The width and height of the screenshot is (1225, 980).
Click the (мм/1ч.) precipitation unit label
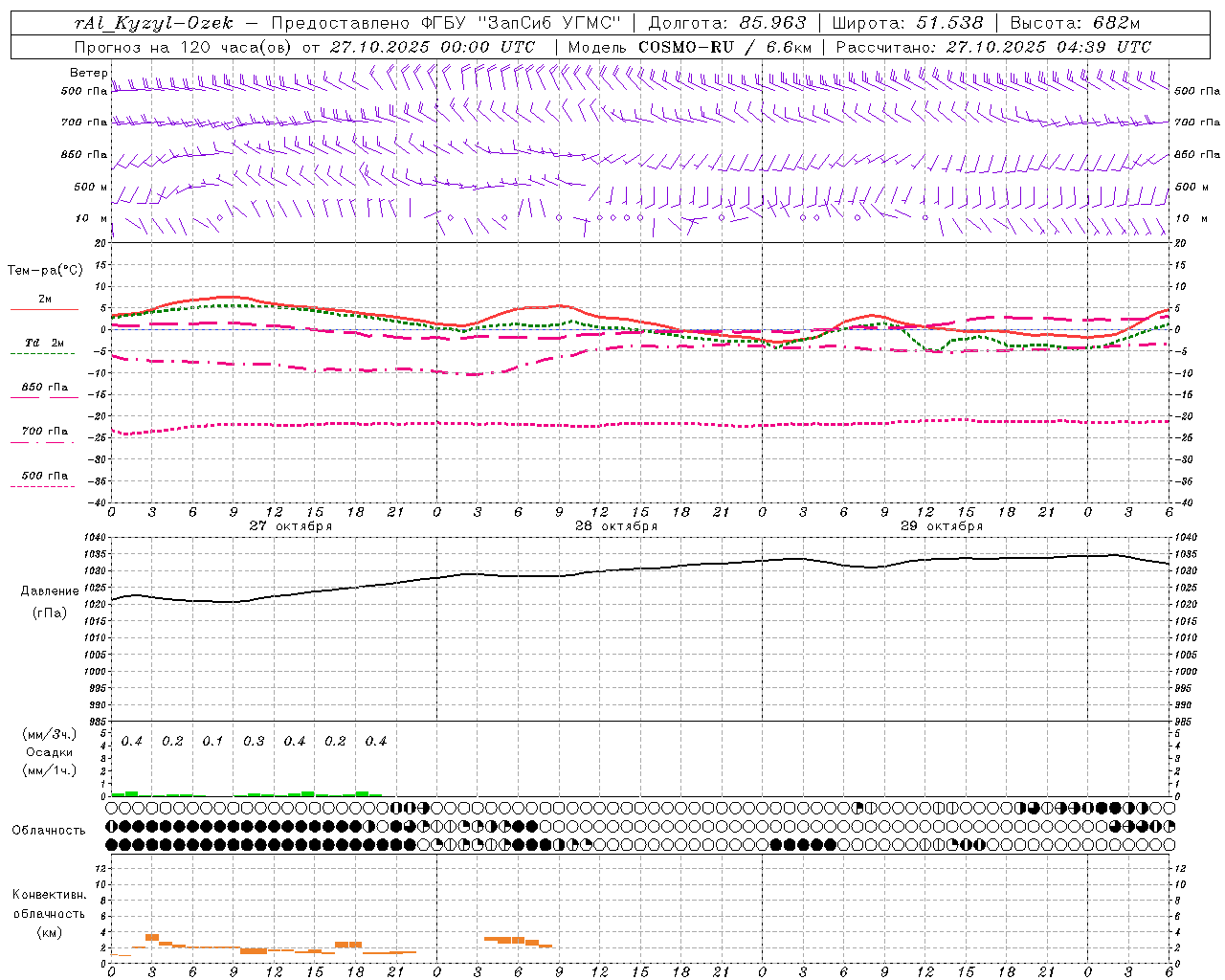50,770
